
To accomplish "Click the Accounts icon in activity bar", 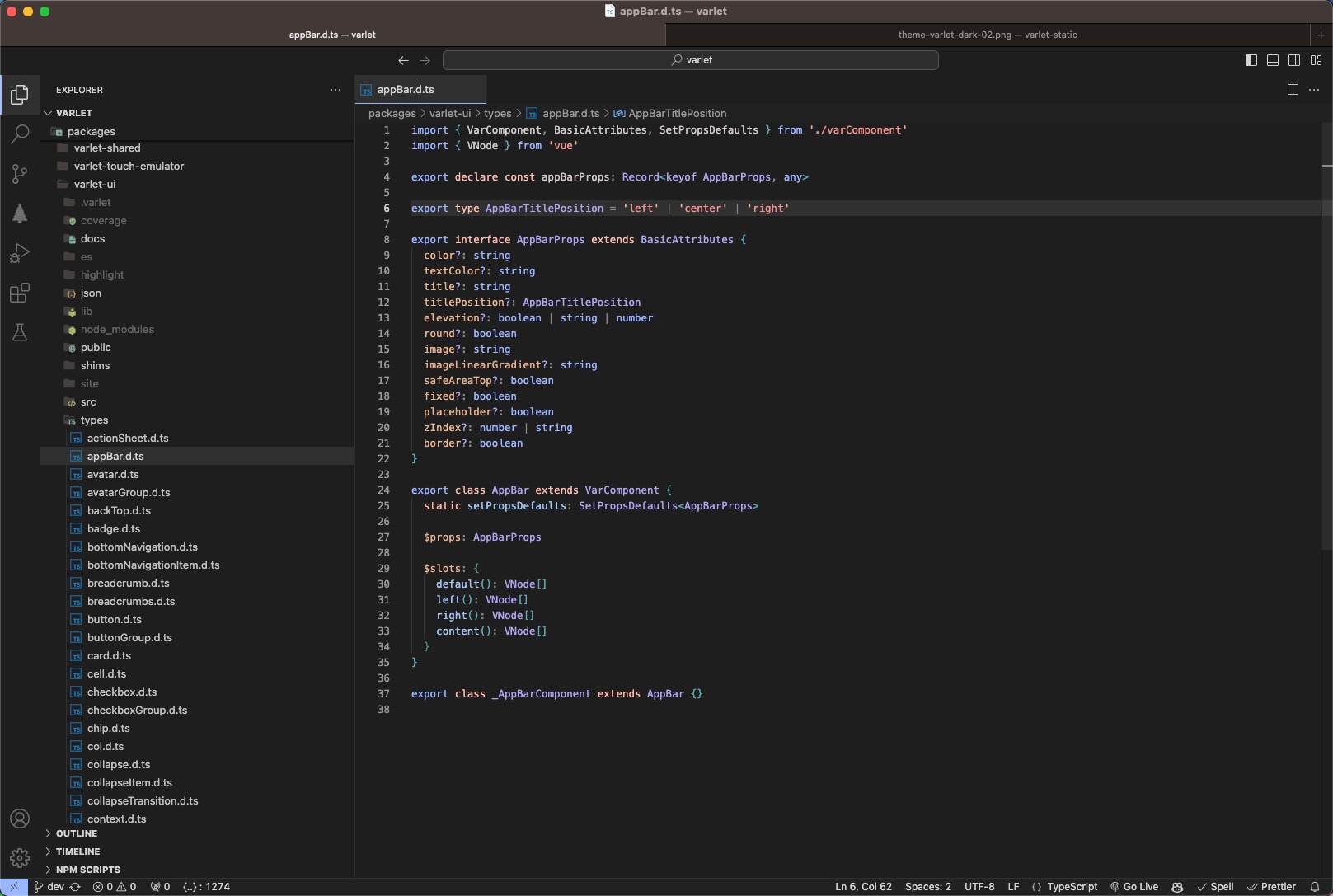I will 20,819.
